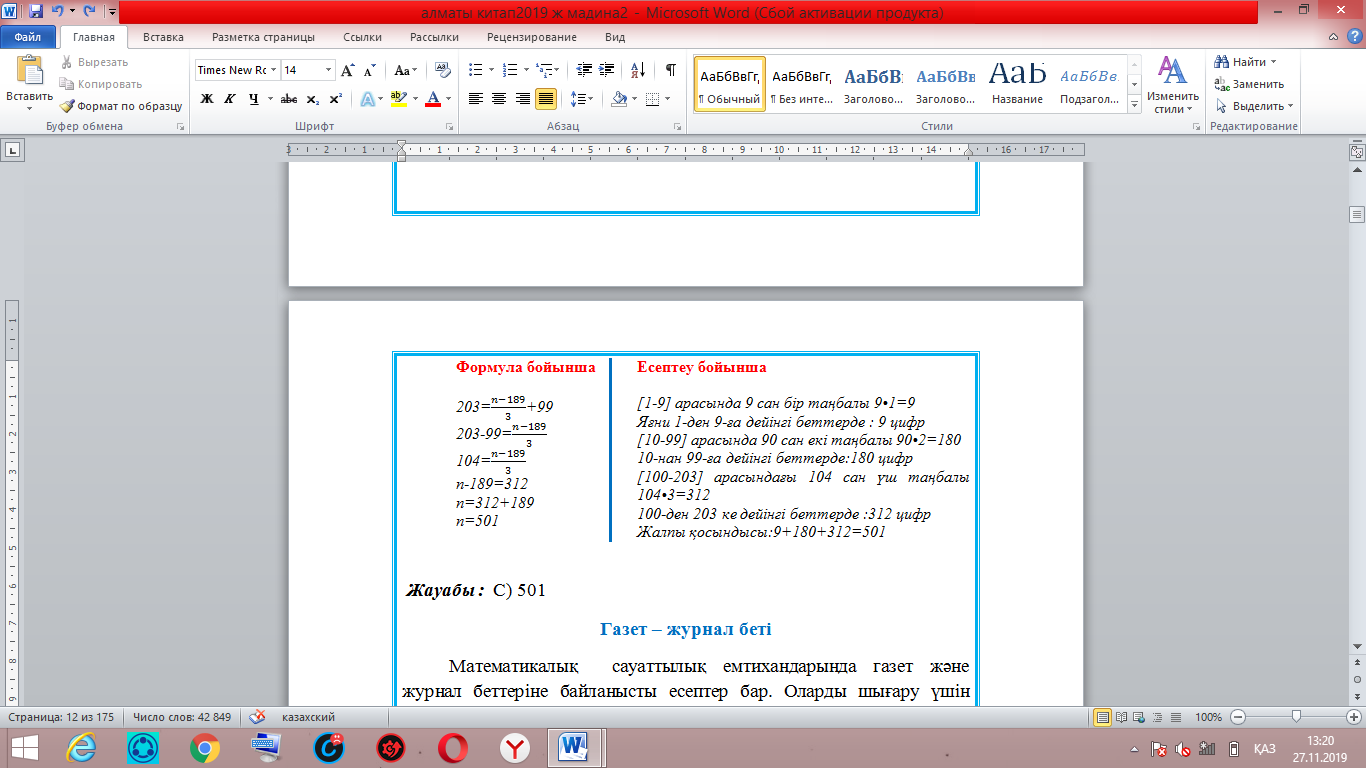The width and height of the screenshot is (1366, 768).
Task: Open the Файл tab
Action: click(x=27, y=37)
